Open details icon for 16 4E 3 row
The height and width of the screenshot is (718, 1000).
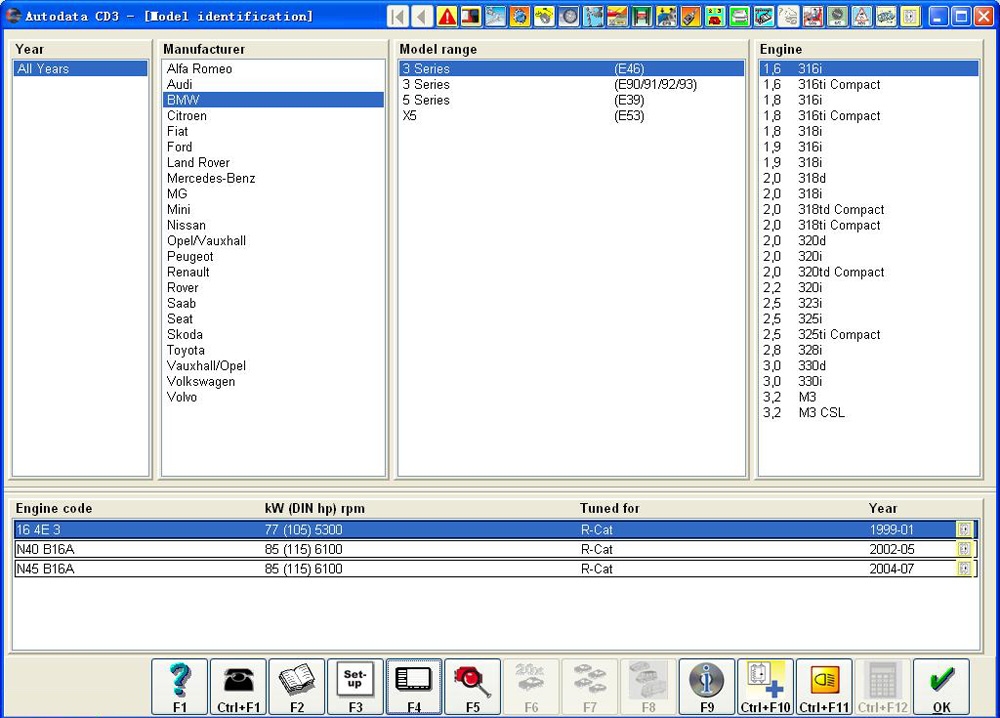click(x=964, y=529)
